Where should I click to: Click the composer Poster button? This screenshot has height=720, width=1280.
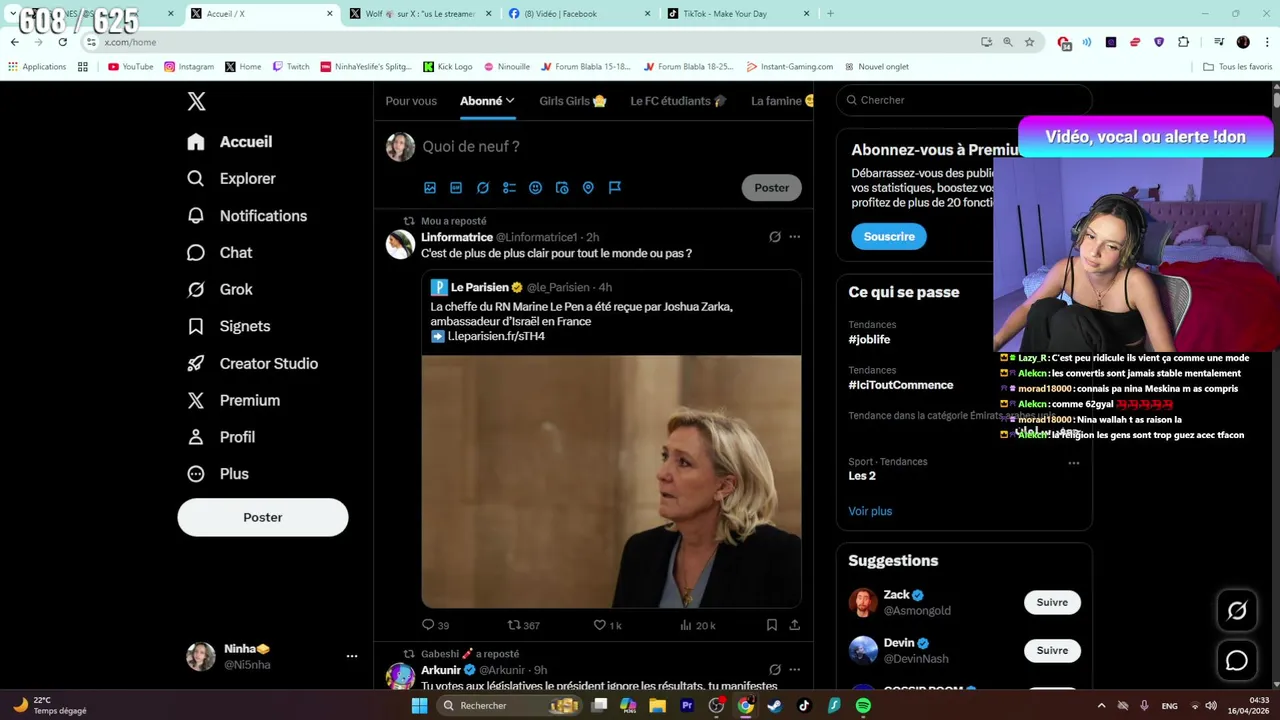(772, 188)
